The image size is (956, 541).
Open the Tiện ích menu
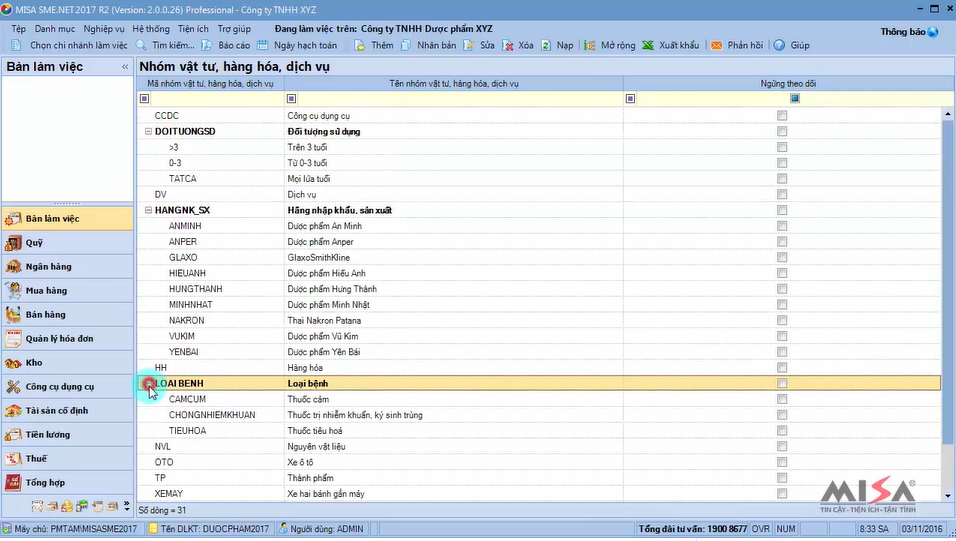193,29
